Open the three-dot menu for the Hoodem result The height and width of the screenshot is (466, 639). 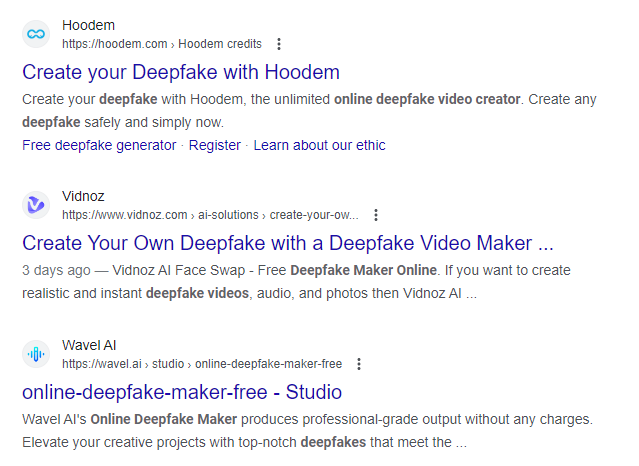(x=279, y=44)
